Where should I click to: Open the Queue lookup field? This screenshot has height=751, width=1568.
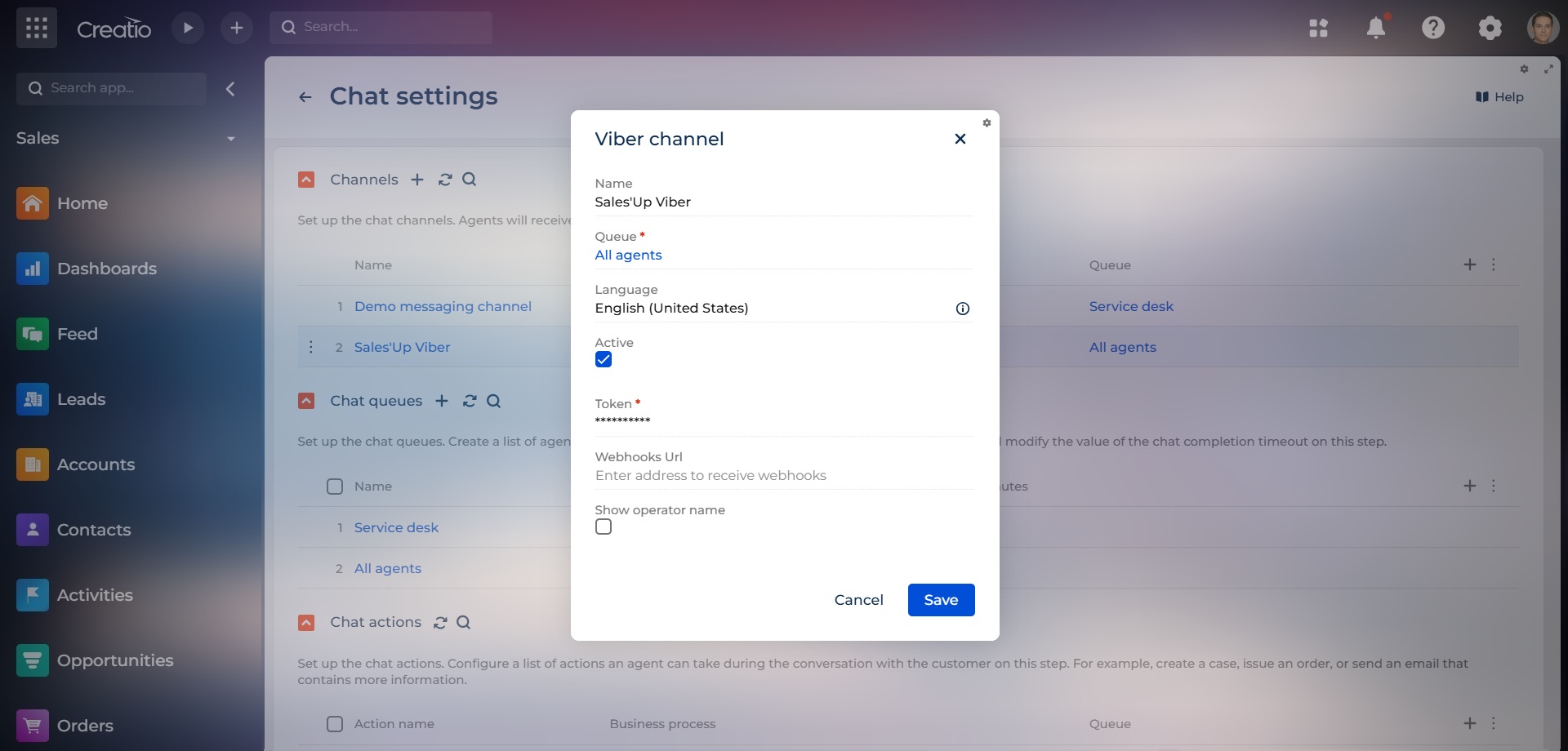click(784, 256)
